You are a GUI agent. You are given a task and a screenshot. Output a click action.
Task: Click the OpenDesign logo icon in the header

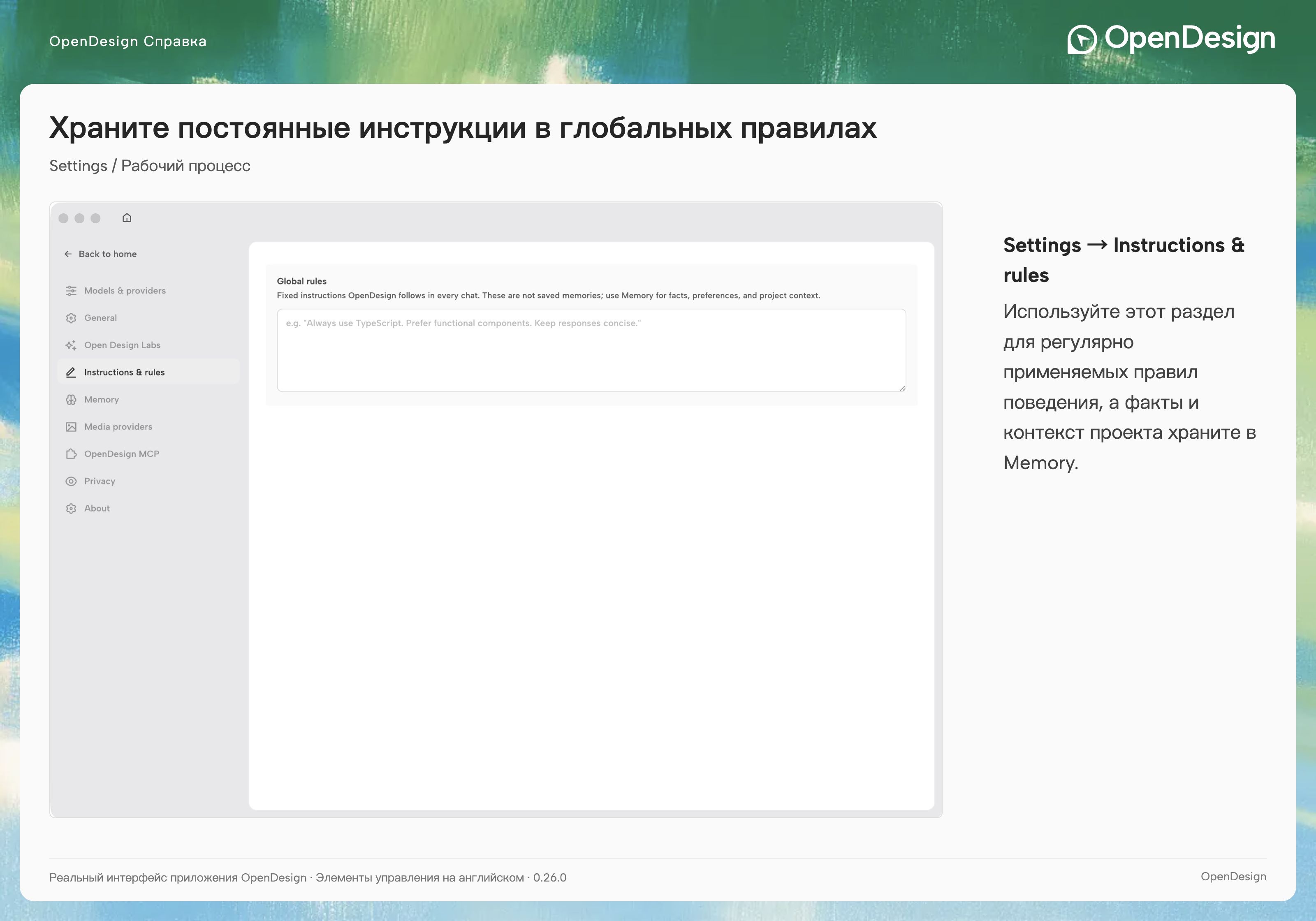click(1082, 39)
